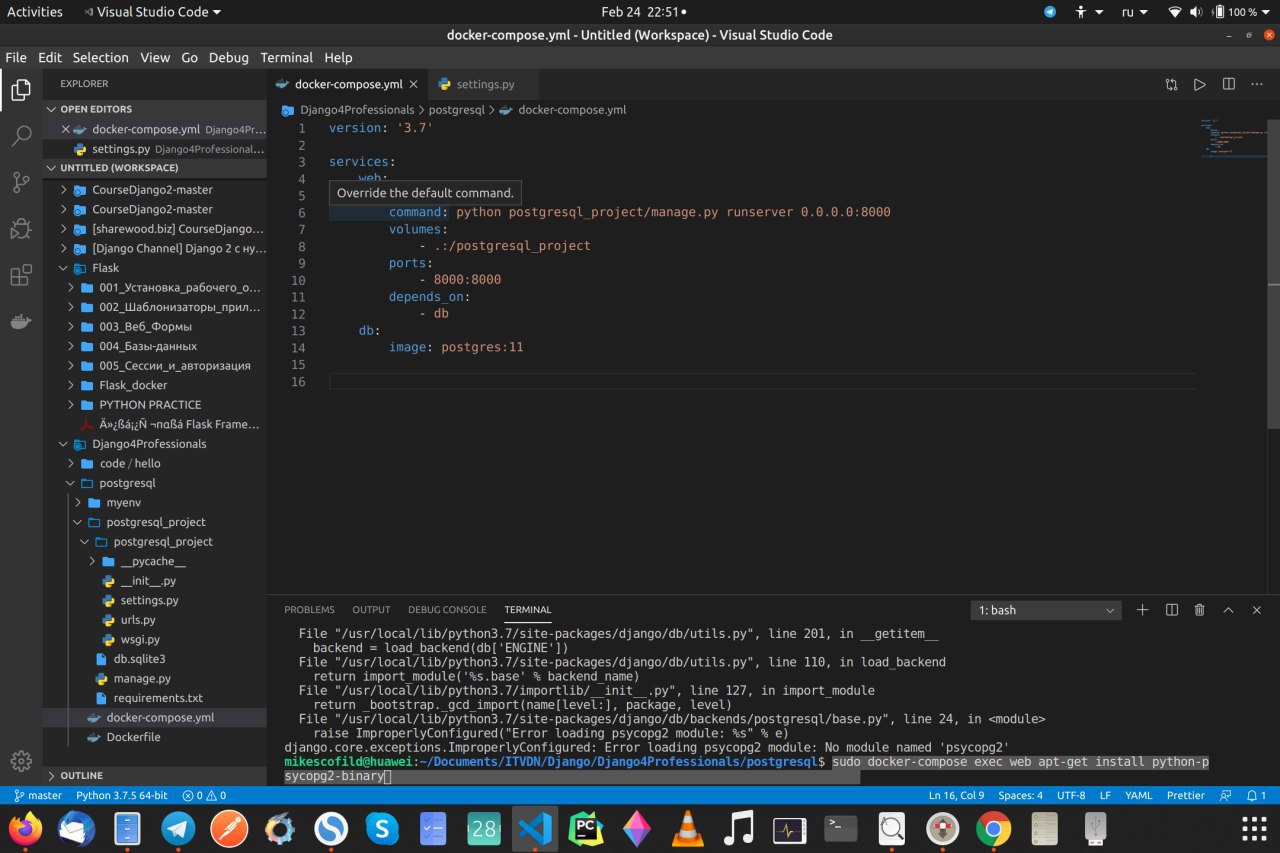Click the Run file play icon
This screenshot has width=1280, height=853.
[x=1200, y=85]
